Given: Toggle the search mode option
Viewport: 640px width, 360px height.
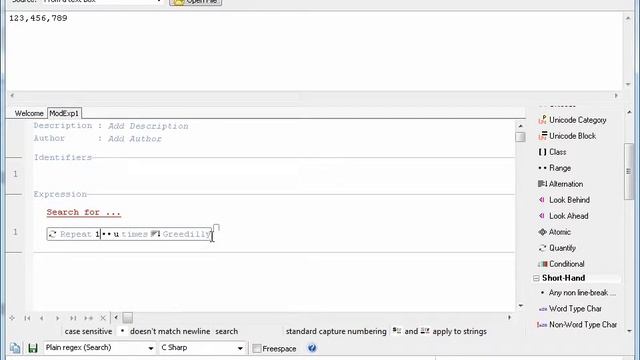Looking at the screenshot, I should coord(227,331).
